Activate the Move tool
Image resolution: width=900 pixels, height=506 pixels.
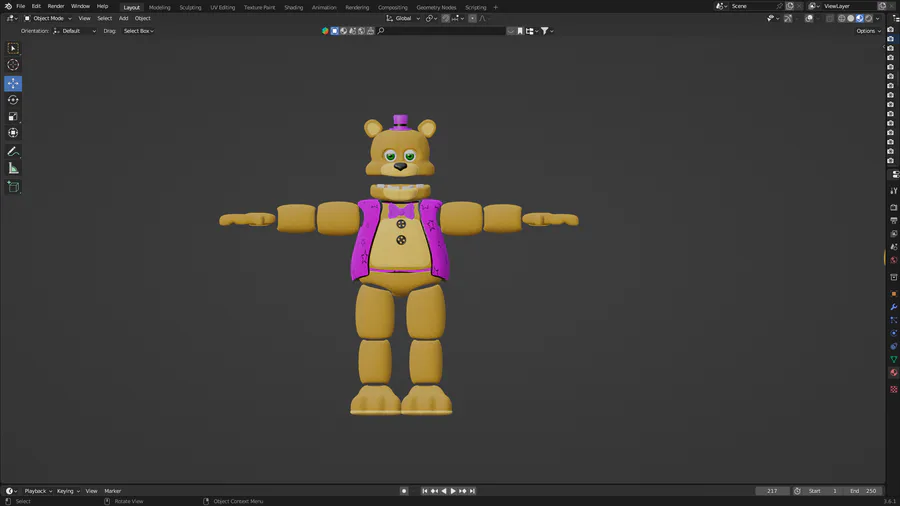[x=13, y=83]
